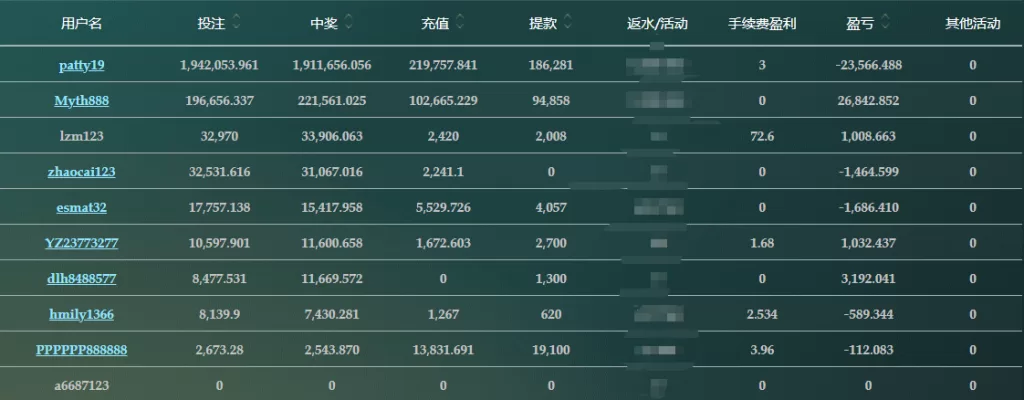This screenshot has width=1024, height=400.
Task: Click the zhaocai123 username link
Action: 81,172
